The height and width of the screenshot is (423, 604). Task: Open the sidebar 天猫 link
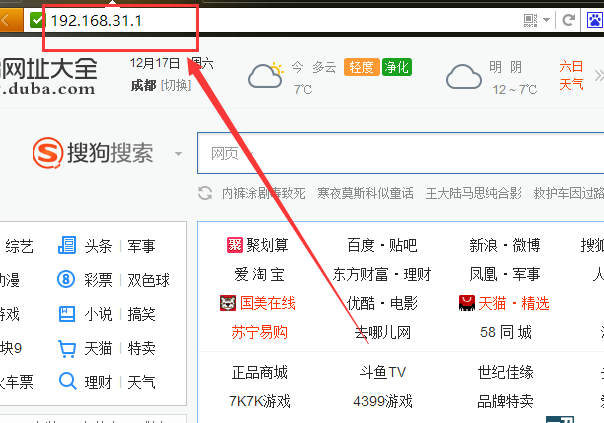[98, 348]
